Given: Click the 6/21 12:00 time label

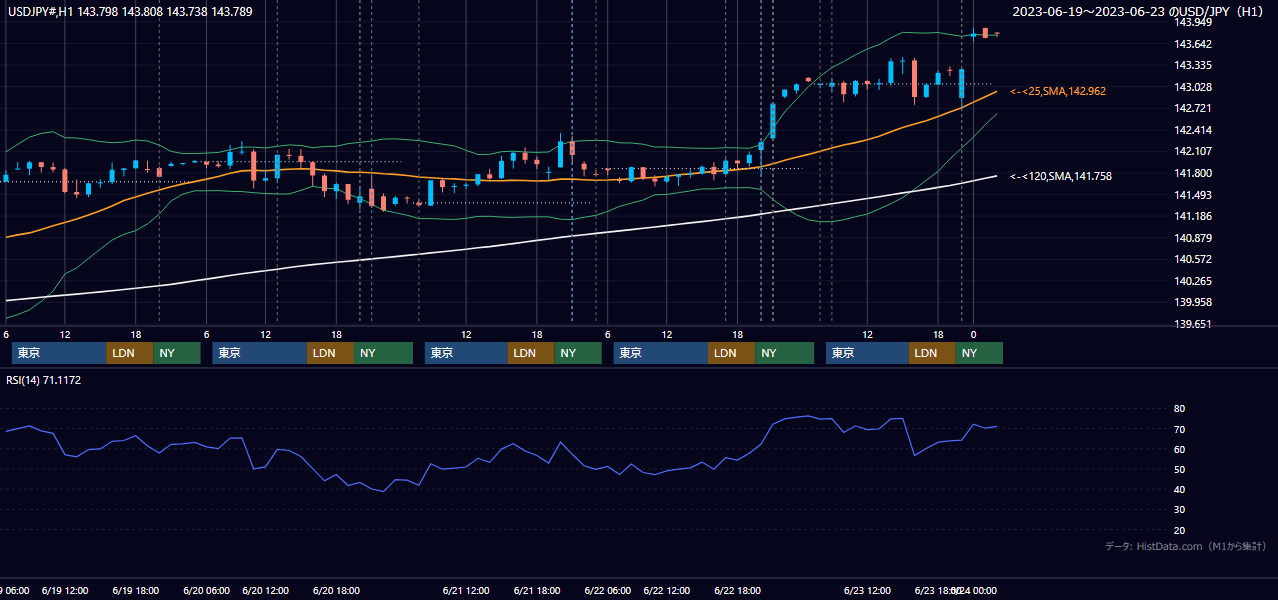Looking at the screenshot, I should pyautogui.click(x=466, y=591).
